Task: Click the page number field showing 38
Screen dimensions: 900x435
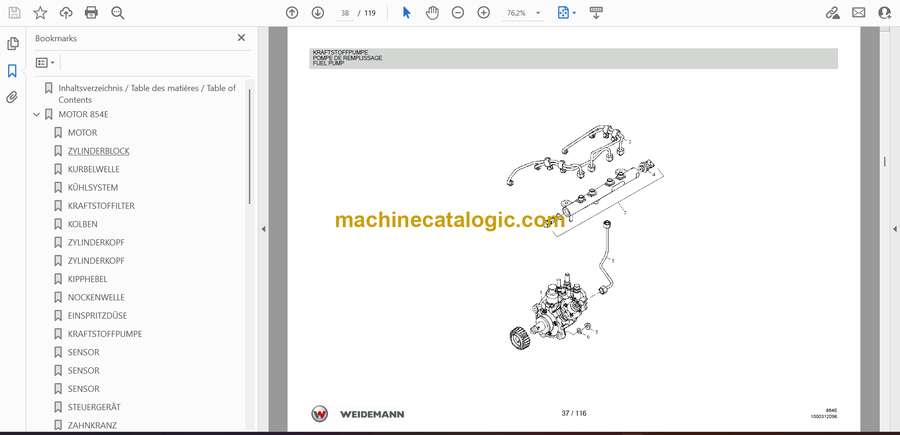Action: point(344,13)
